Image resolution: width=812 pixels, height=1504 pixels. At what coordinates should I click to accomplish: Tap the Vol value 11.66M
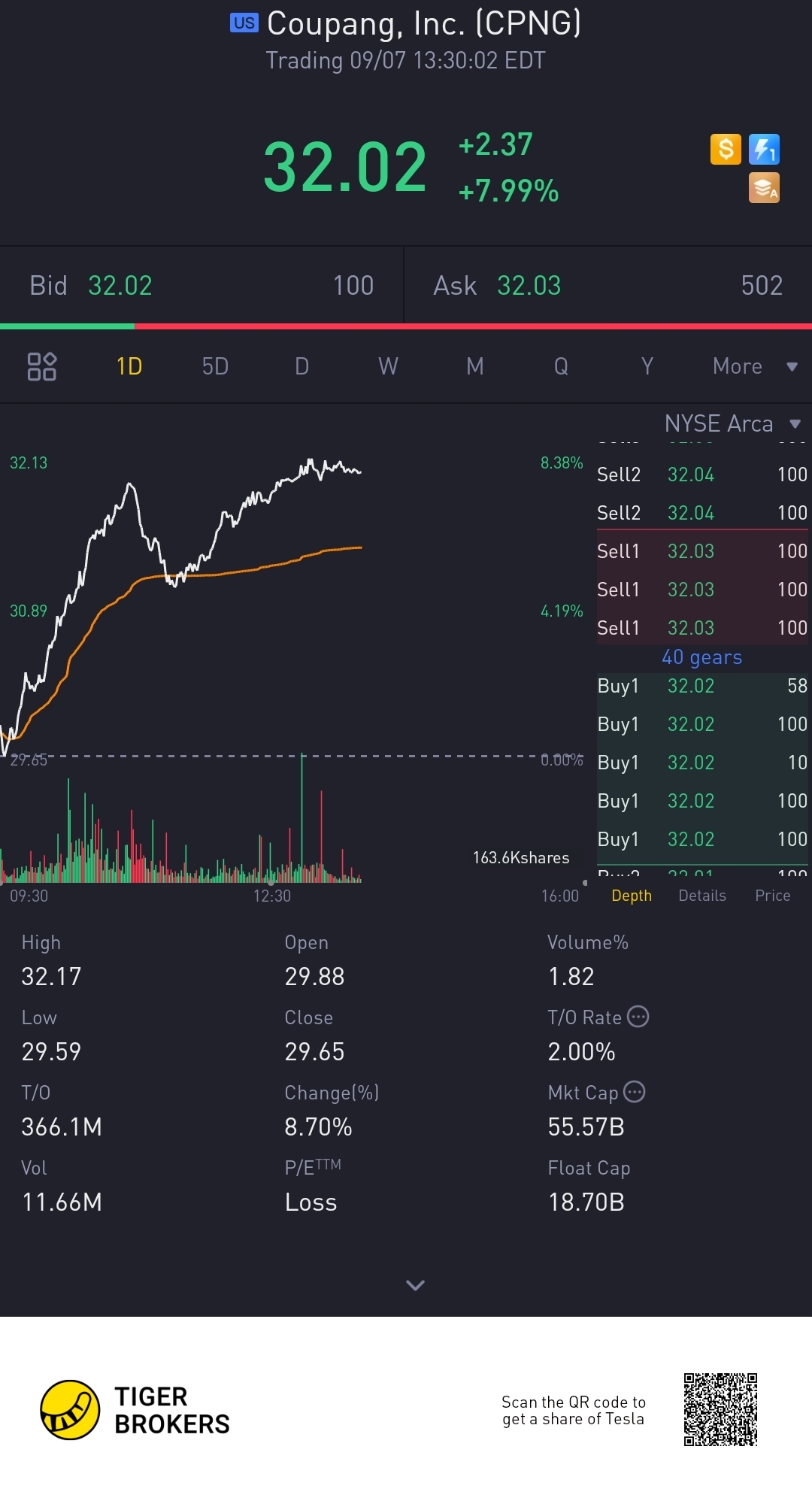[62, 1202]
